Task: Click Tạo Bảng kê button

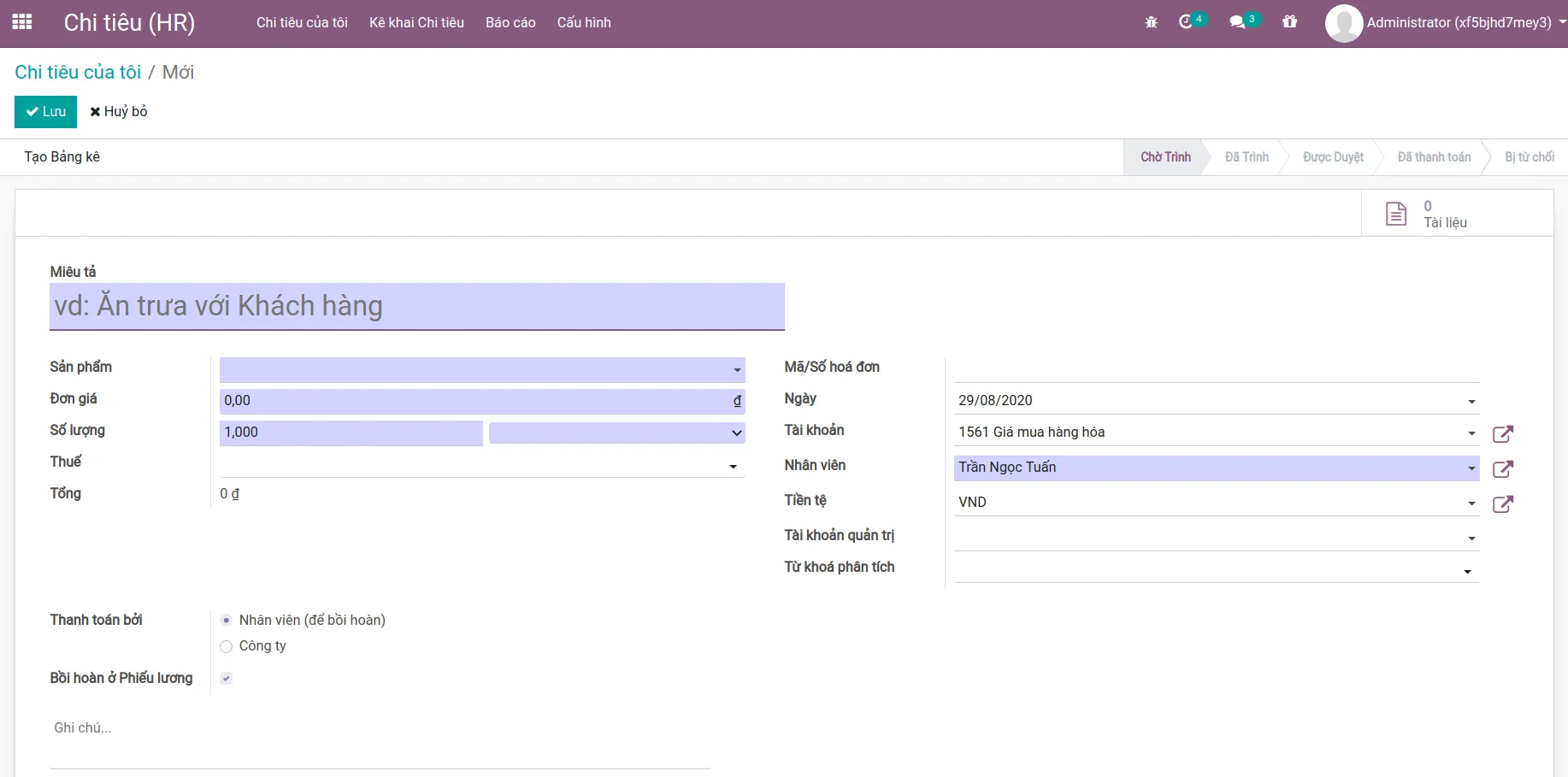Action: [62, 157]
